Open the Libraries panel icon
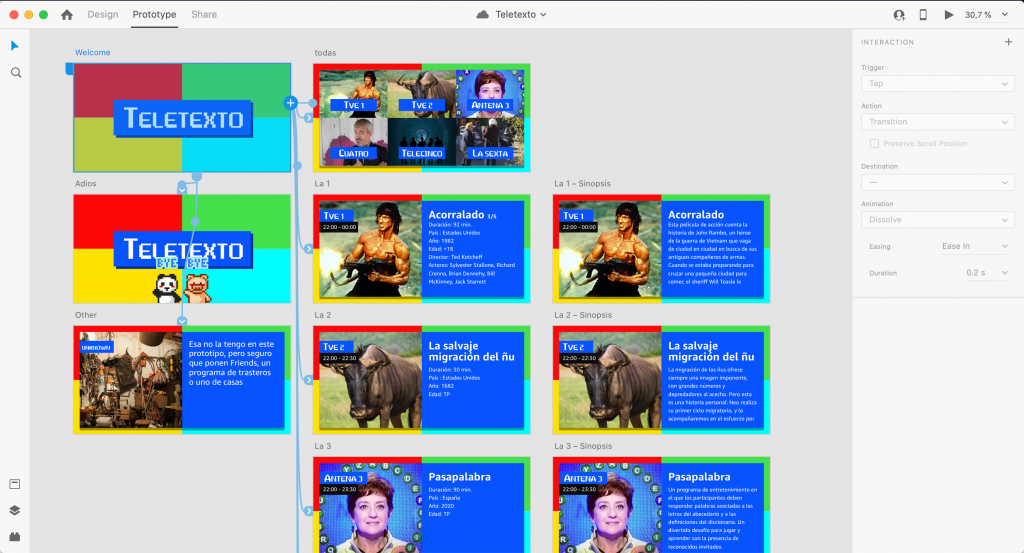The height and width of the screenshot is (553, 1024). 15,484
